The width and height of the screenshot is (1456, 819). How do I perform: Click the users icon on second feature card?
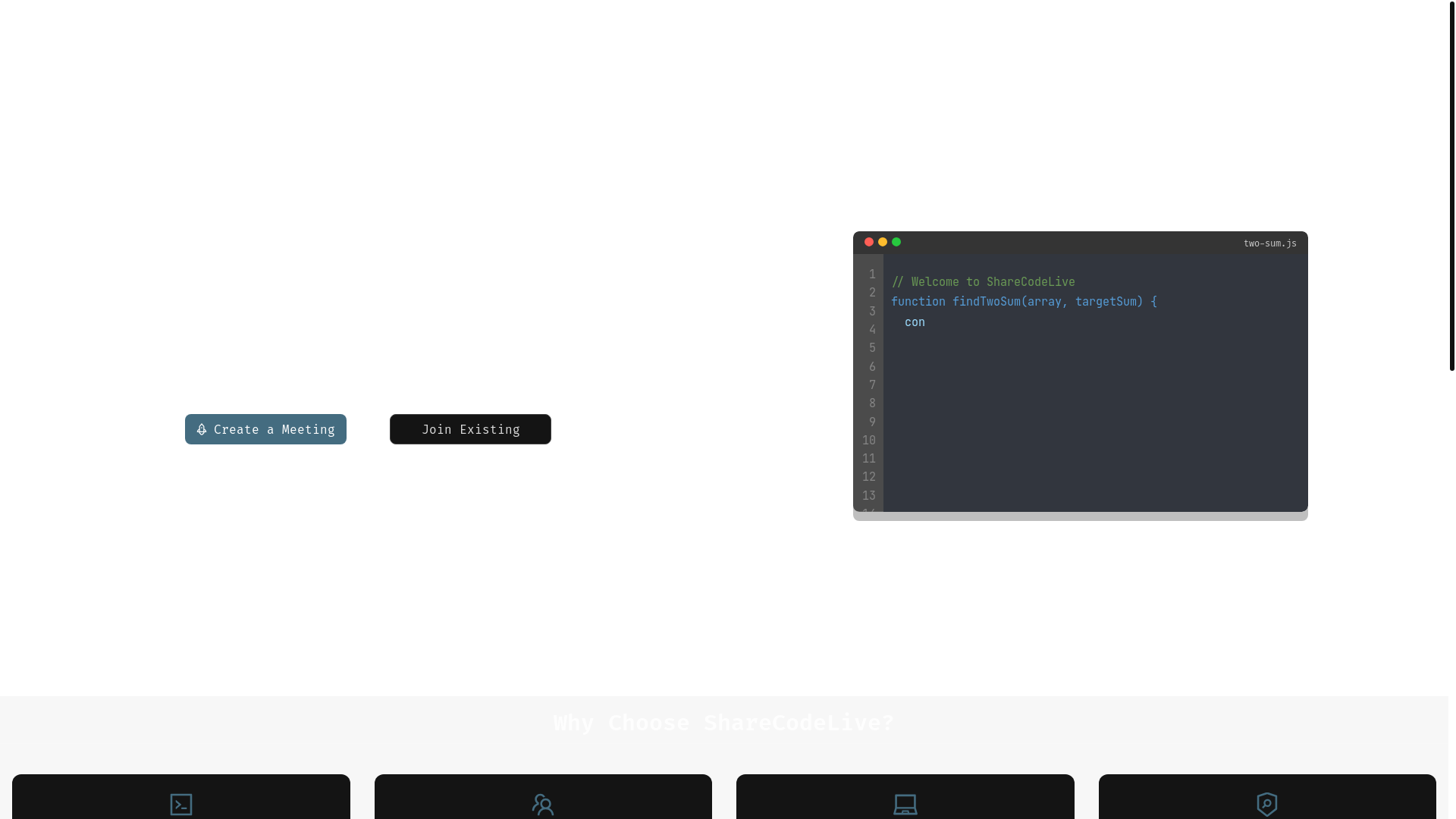click(543, 805)
